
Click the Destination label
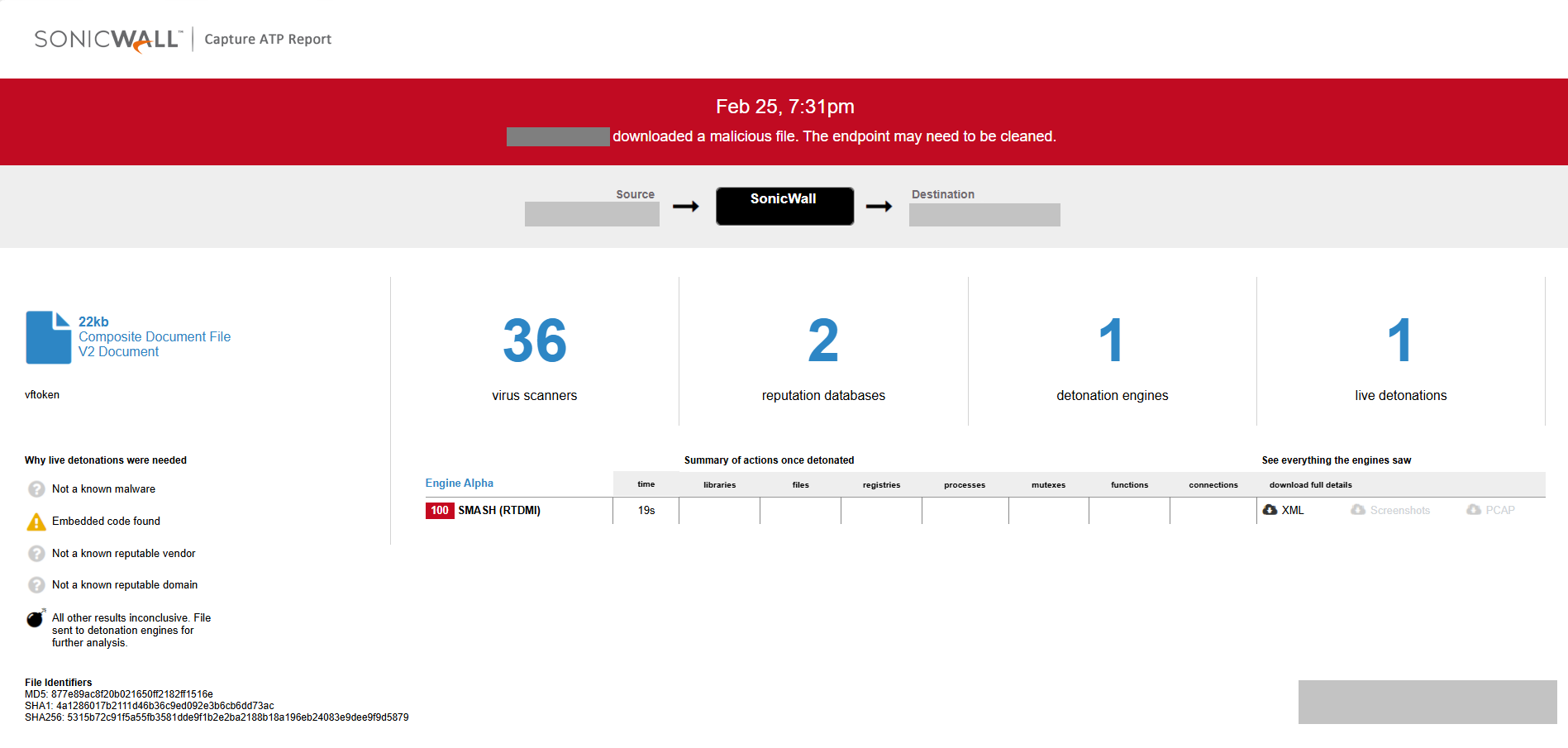pos(943,194)
